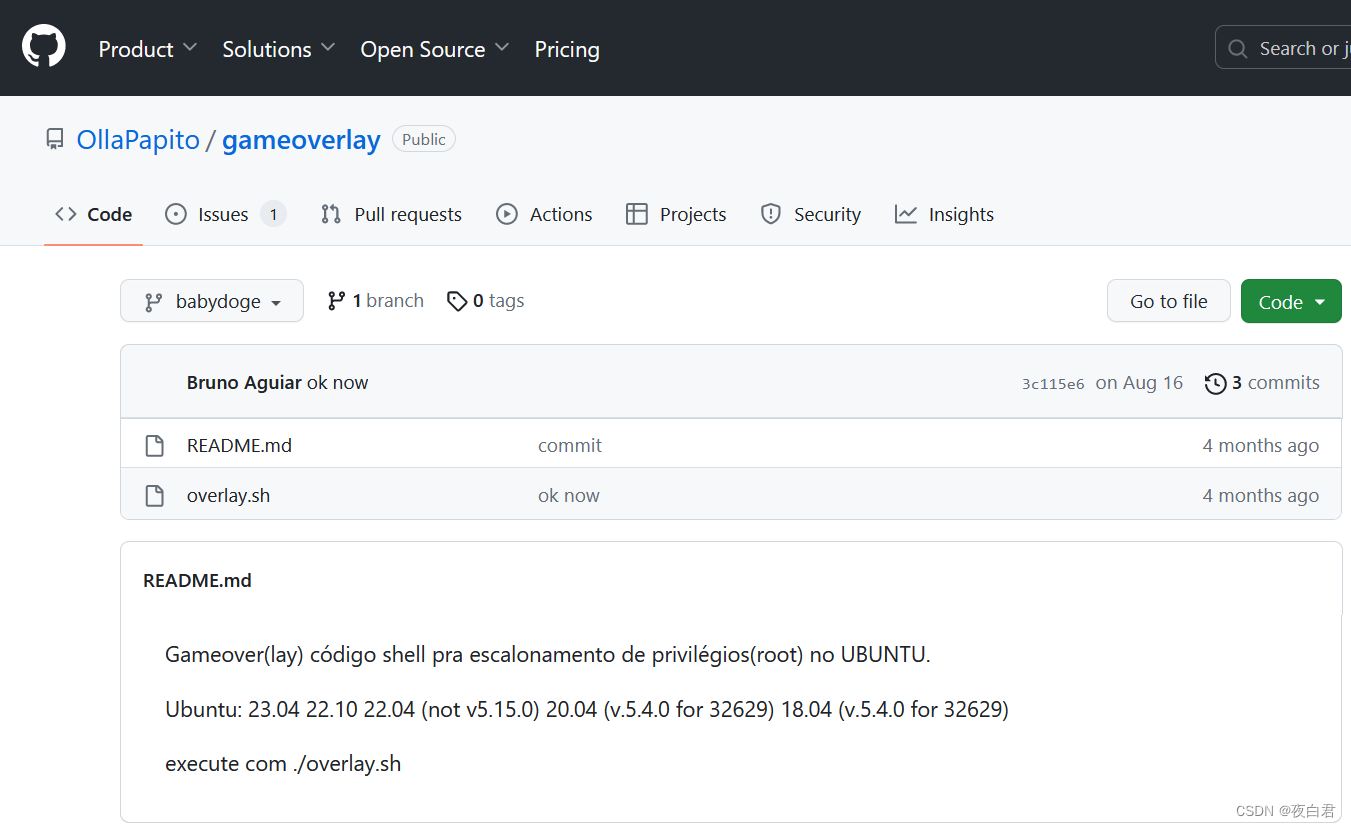This screenshot has width=1351, height=827.
Task: View the 0 tags link
Action: (485, 301)
